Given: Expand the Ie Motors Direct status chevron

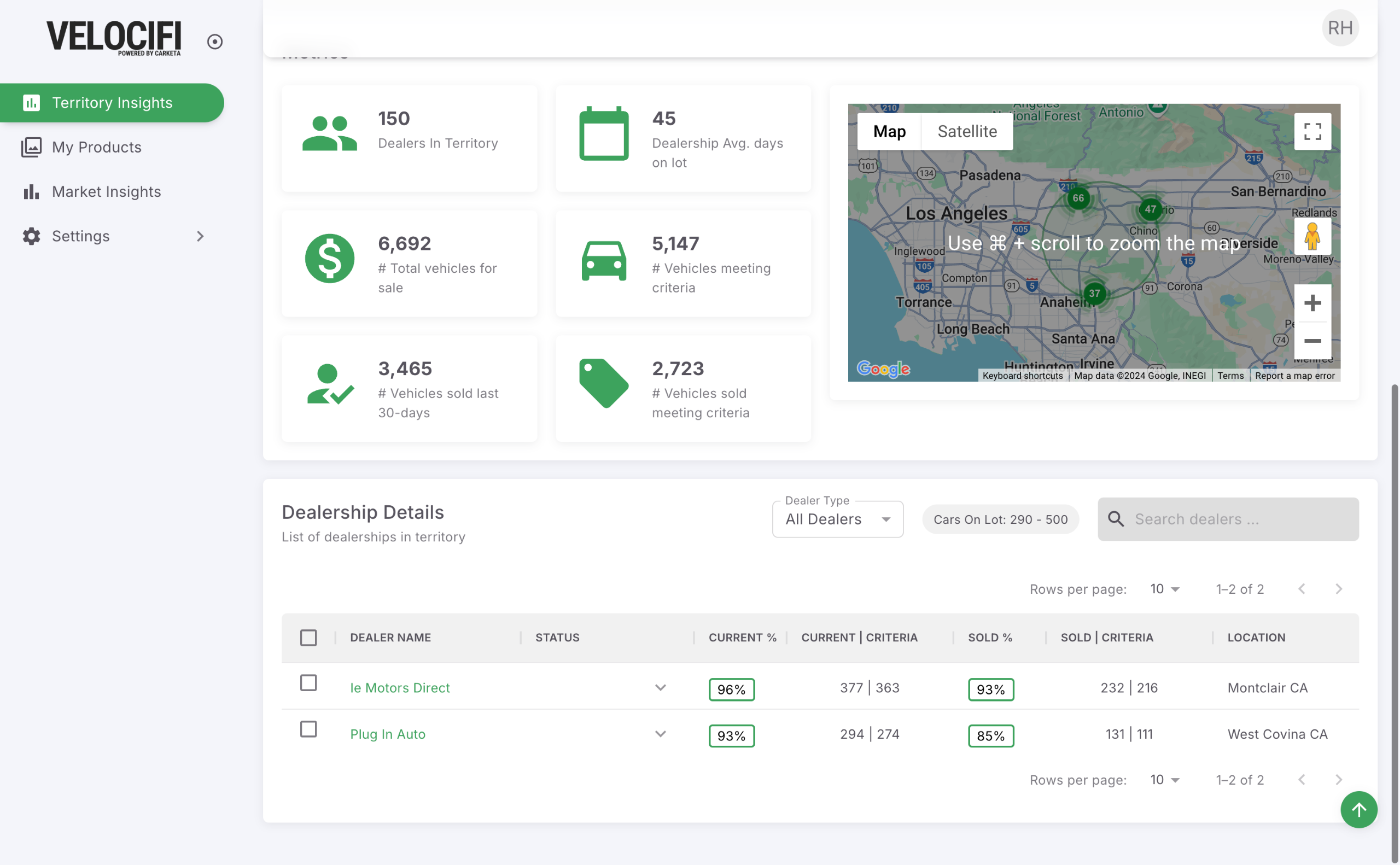Looking at the screenshot, I should click(660, 688).
